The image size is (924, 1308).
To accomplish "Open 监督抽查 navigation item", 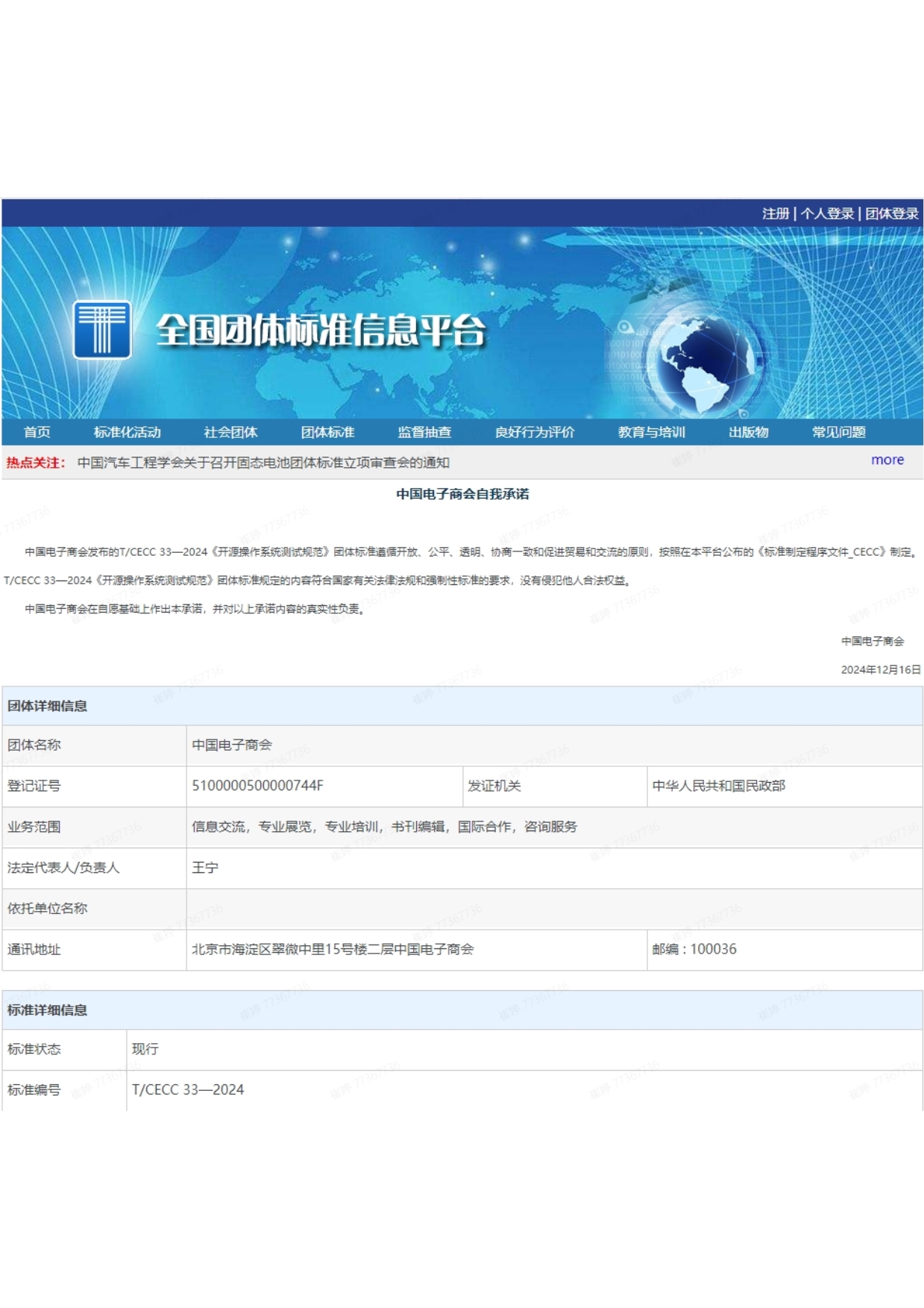I will [424, 432].
